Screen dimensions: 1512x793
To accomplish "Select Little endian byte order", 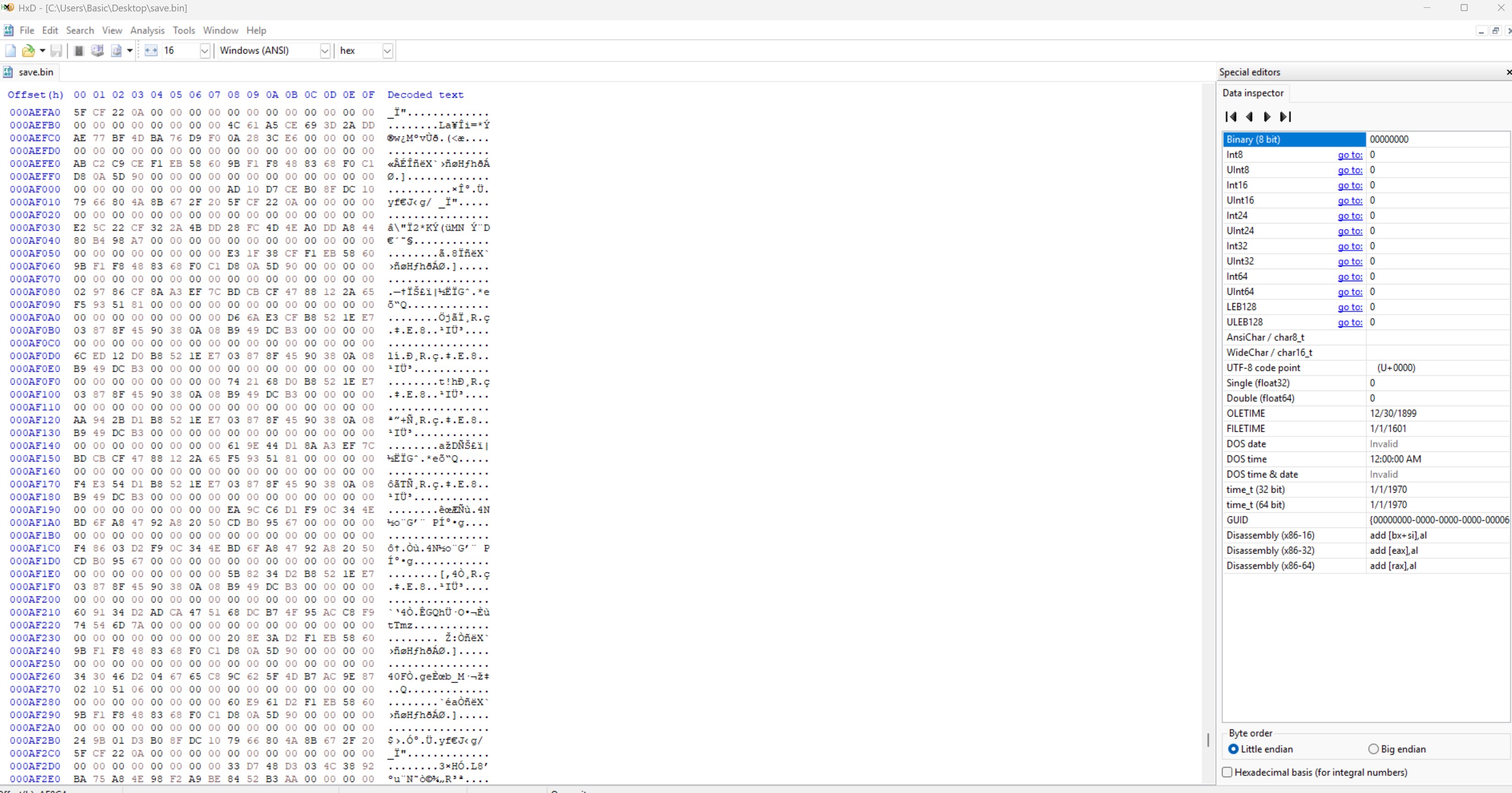I will (1260, 749).
